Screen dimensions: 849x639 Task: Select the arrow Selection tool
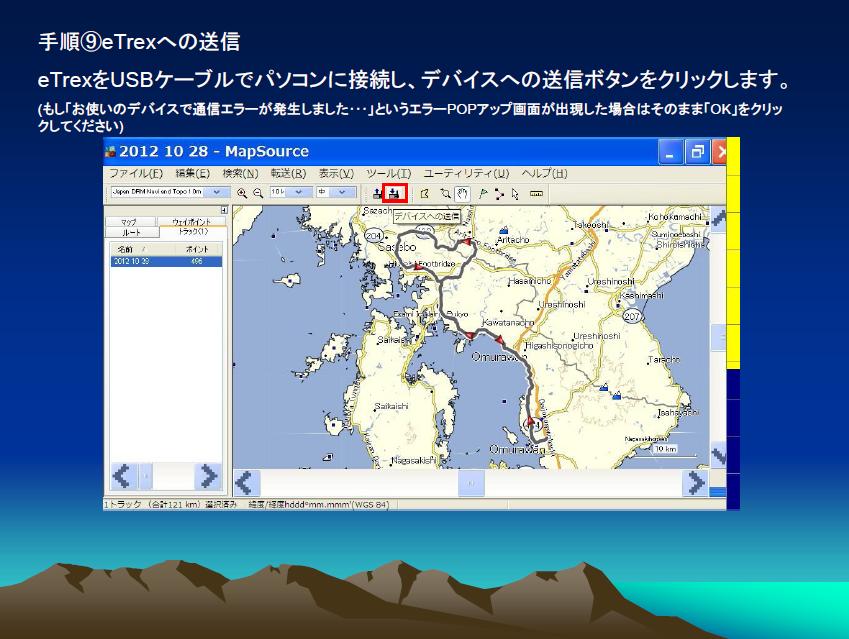515,193
